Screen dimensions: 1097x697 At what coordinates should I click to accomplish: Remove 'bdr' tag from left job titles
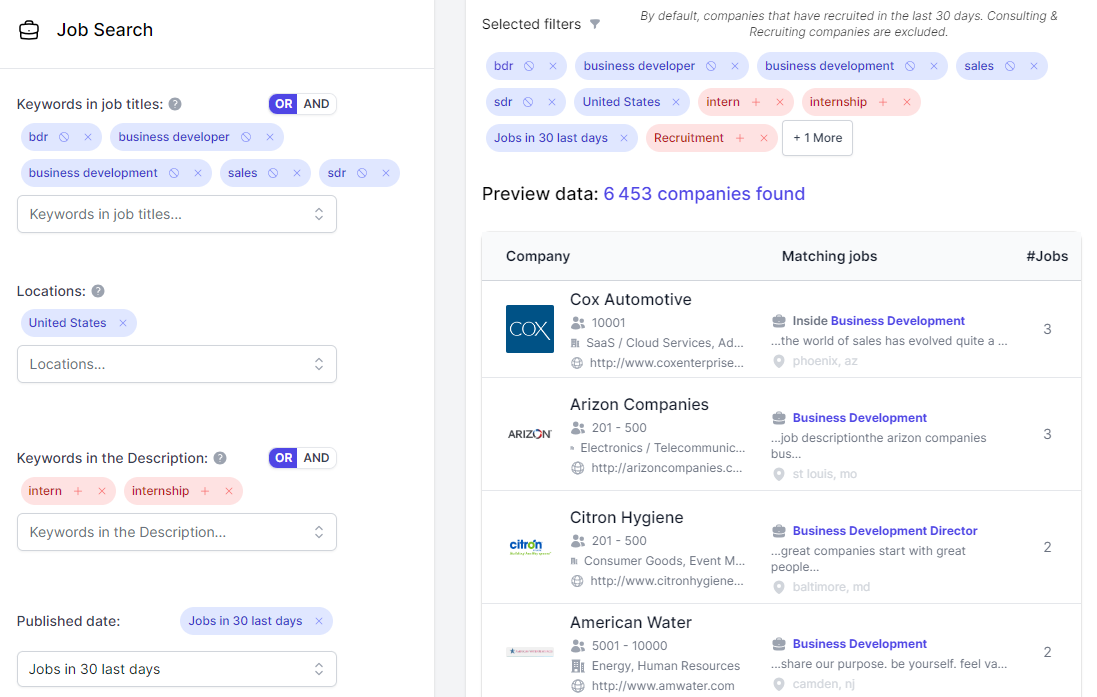[x=88, y=137]
